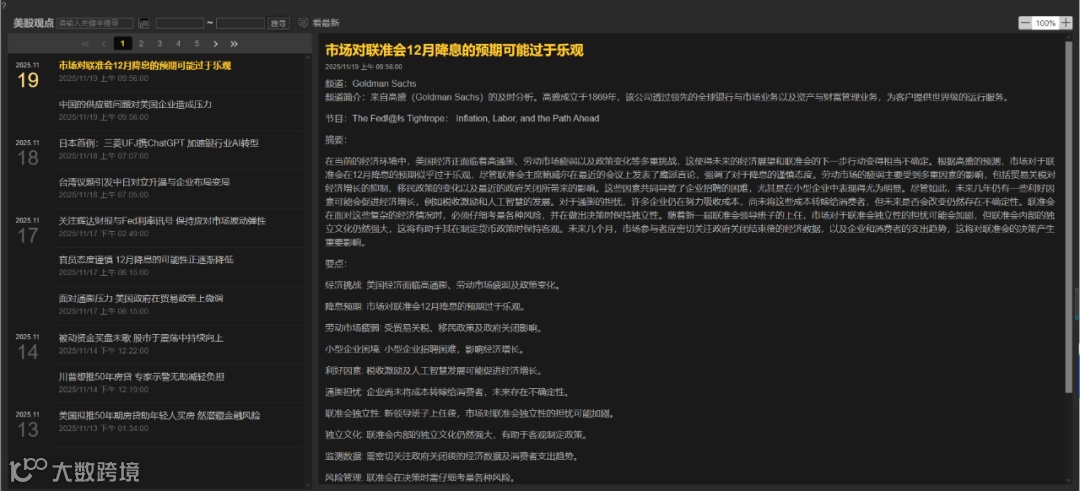This screenshot has width=1080, height=491.
Task: Click the 降息预期 key point line
Action: pyautogui.click(x=425, y=306)
